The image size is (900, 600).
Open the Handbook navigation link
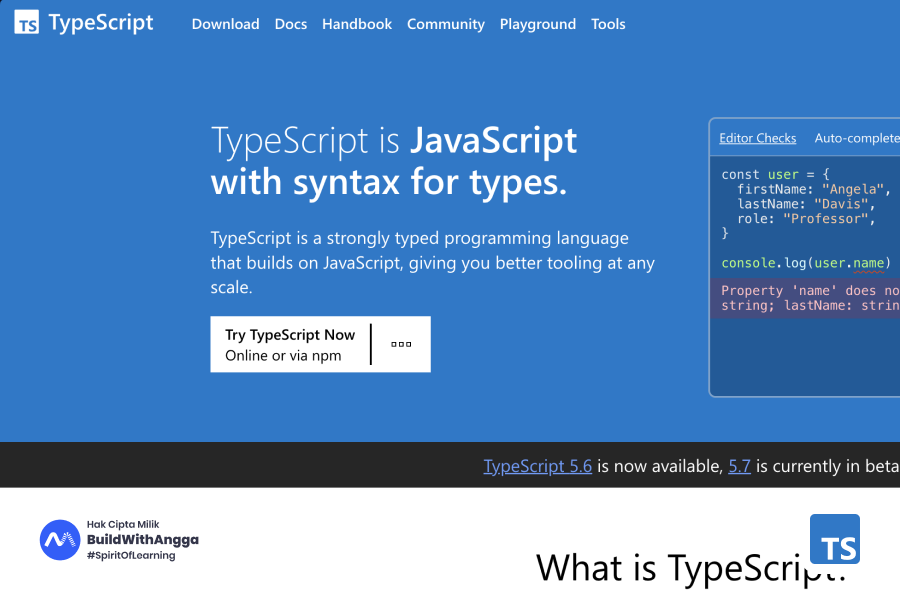point(357,24)
